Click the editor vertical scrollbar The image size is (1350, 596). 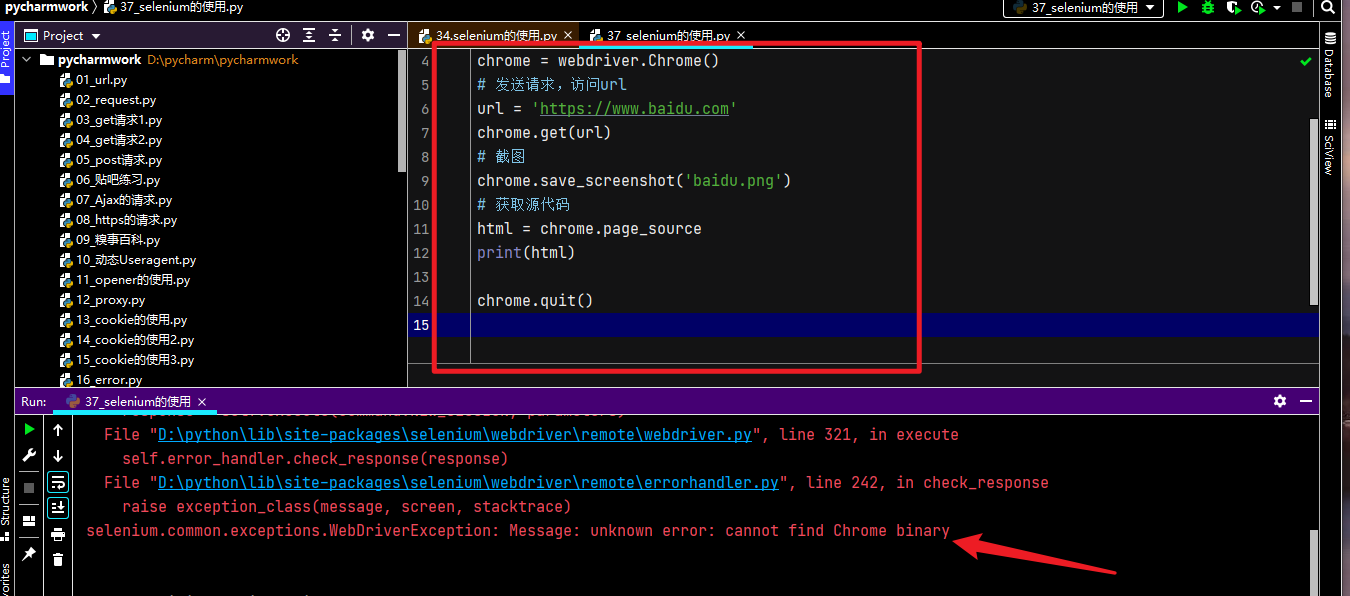pos(1314,212)
